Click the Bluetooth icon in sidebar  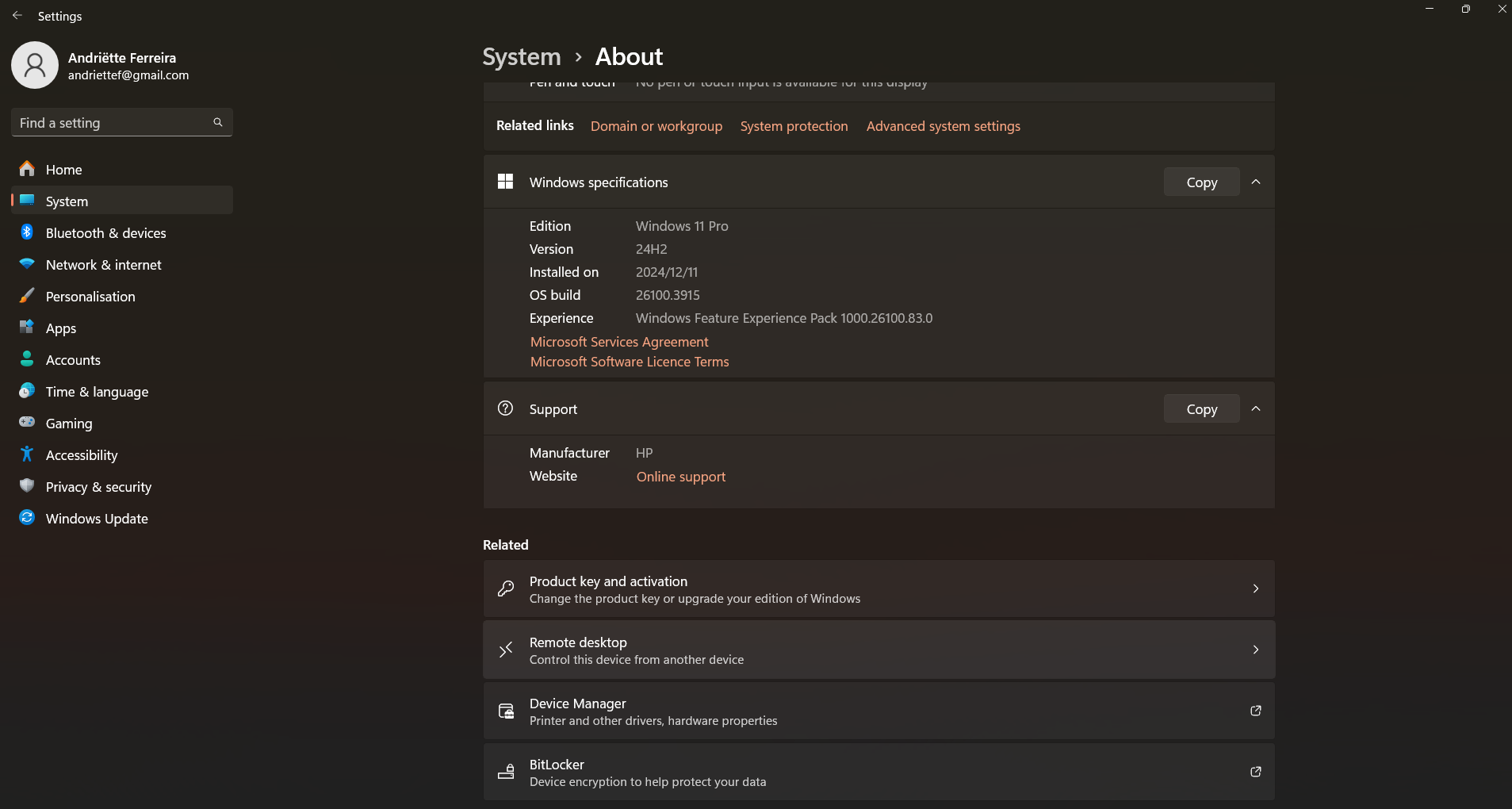coord(27,232)
